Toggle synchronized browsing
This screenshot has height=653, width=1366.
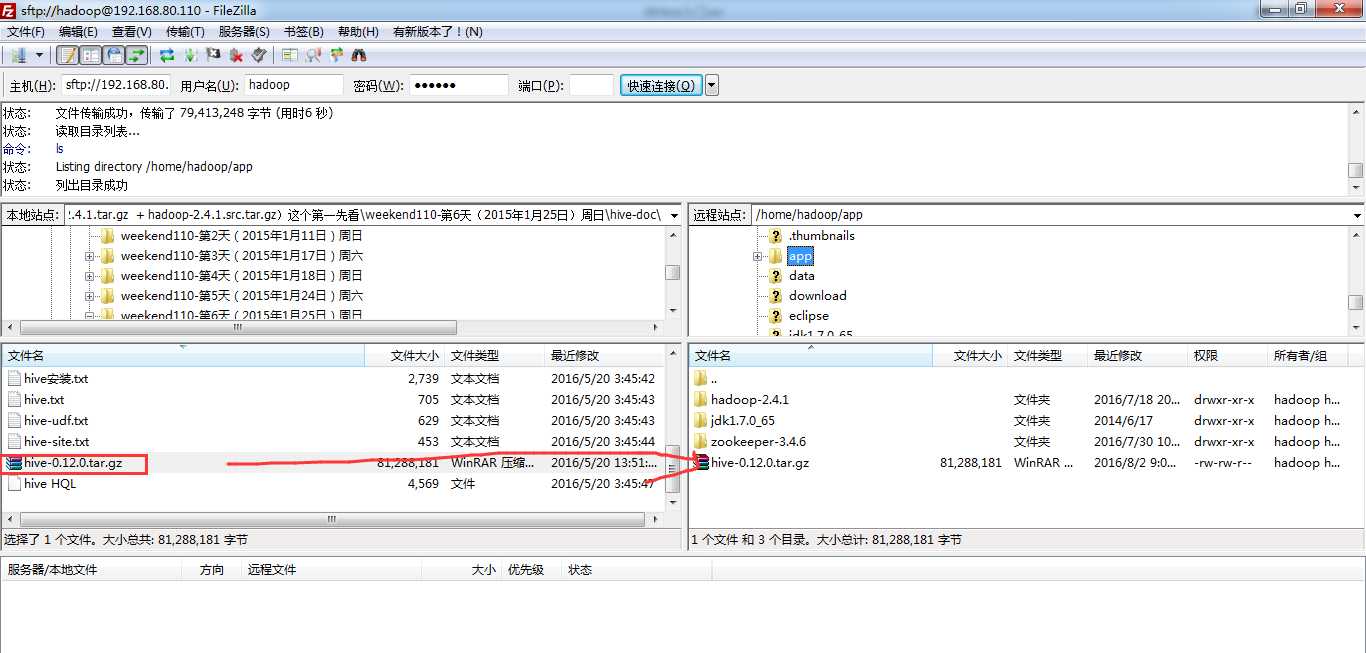pyautogui.click(x=336, y=55)
